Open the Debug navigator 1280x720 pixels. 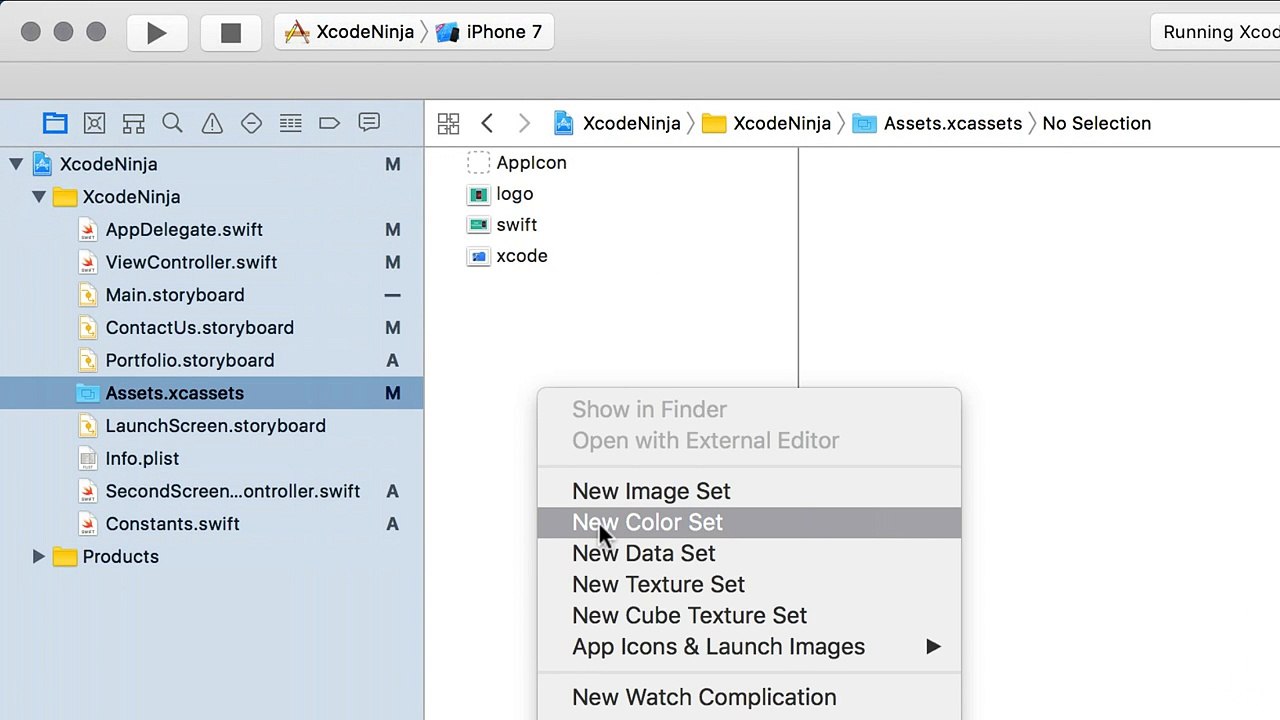coord(291,123)
